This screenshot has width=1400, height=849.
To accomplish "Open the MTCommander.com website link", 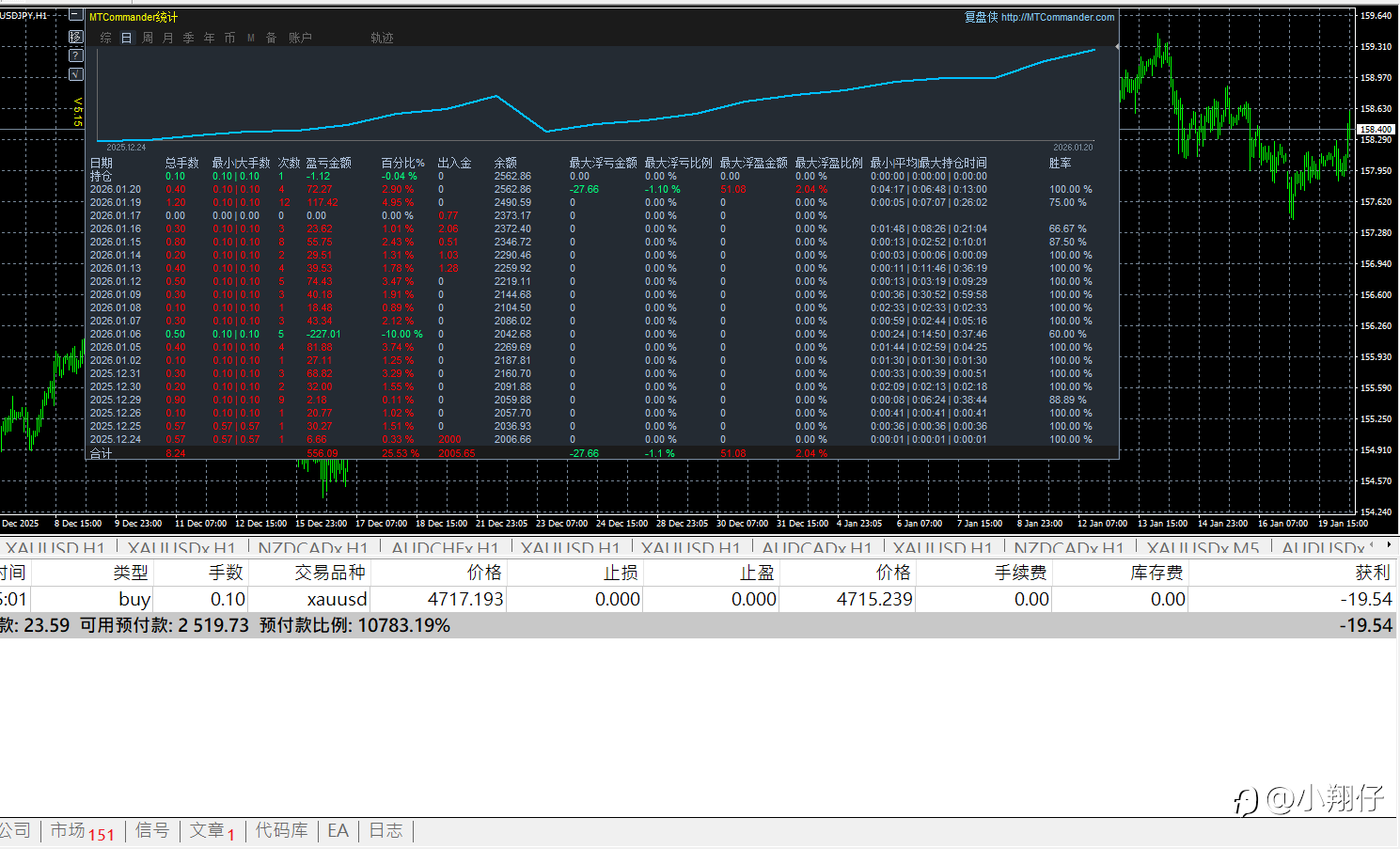I will 1057,17.
